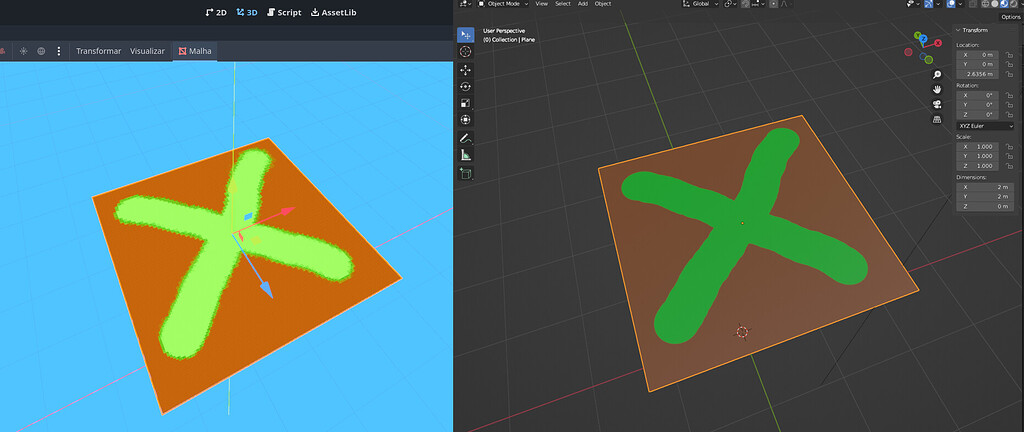Screen dimensions: 1024x432
Task: Switch perspective/orthographic with the grid icon
Action: tap(937, 119)
